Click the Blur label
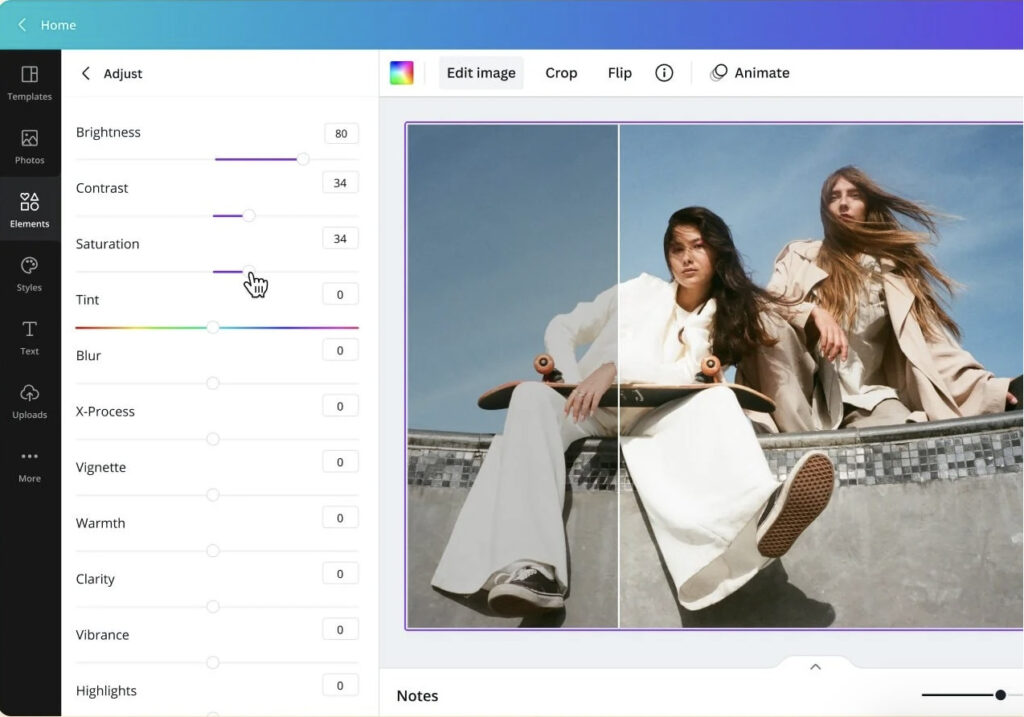This screenshot has height=717, width=1024. (88, 355)
